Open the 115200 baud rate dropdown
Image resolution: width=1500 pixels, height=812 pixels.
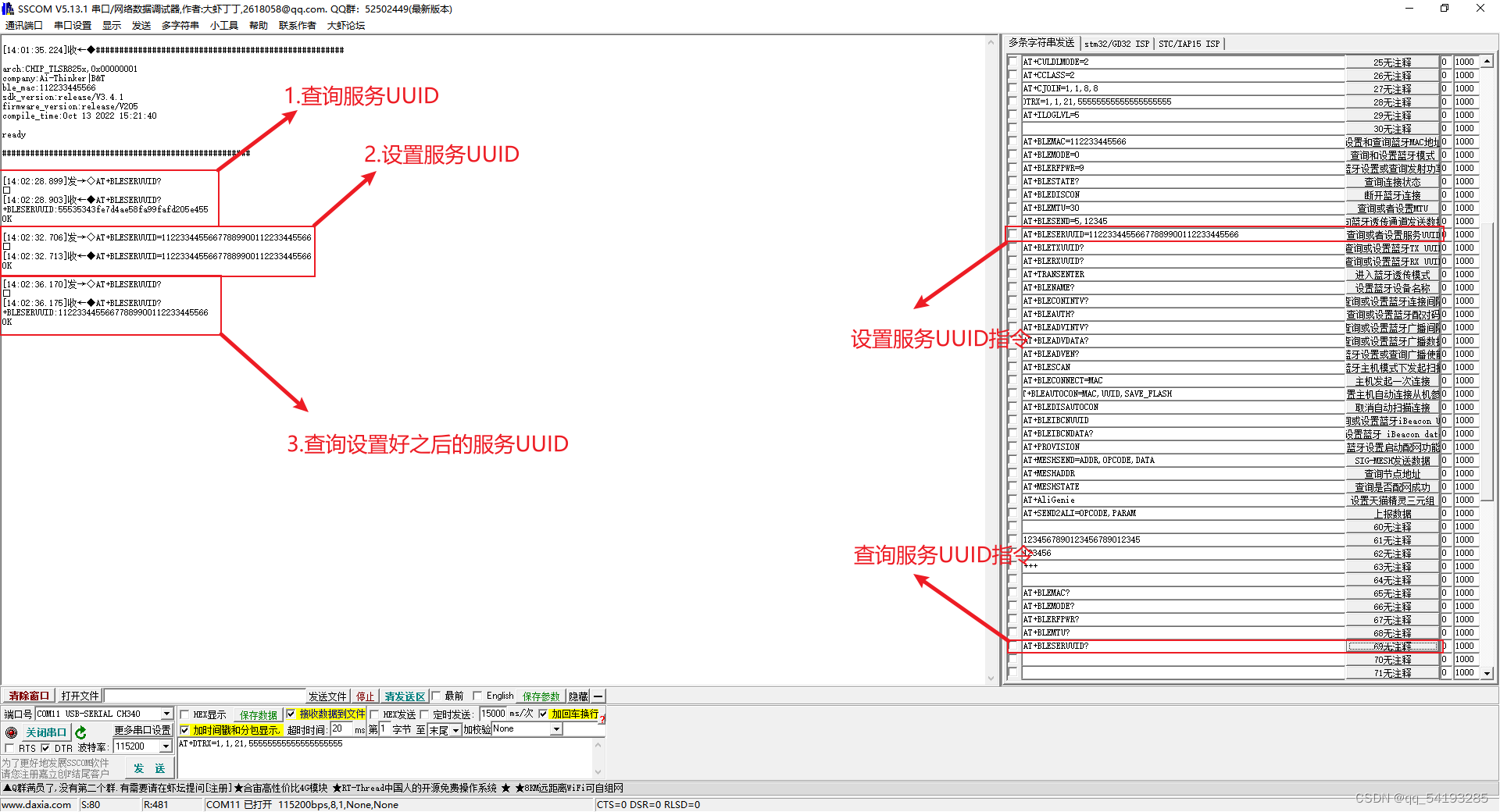coord(166,746)
